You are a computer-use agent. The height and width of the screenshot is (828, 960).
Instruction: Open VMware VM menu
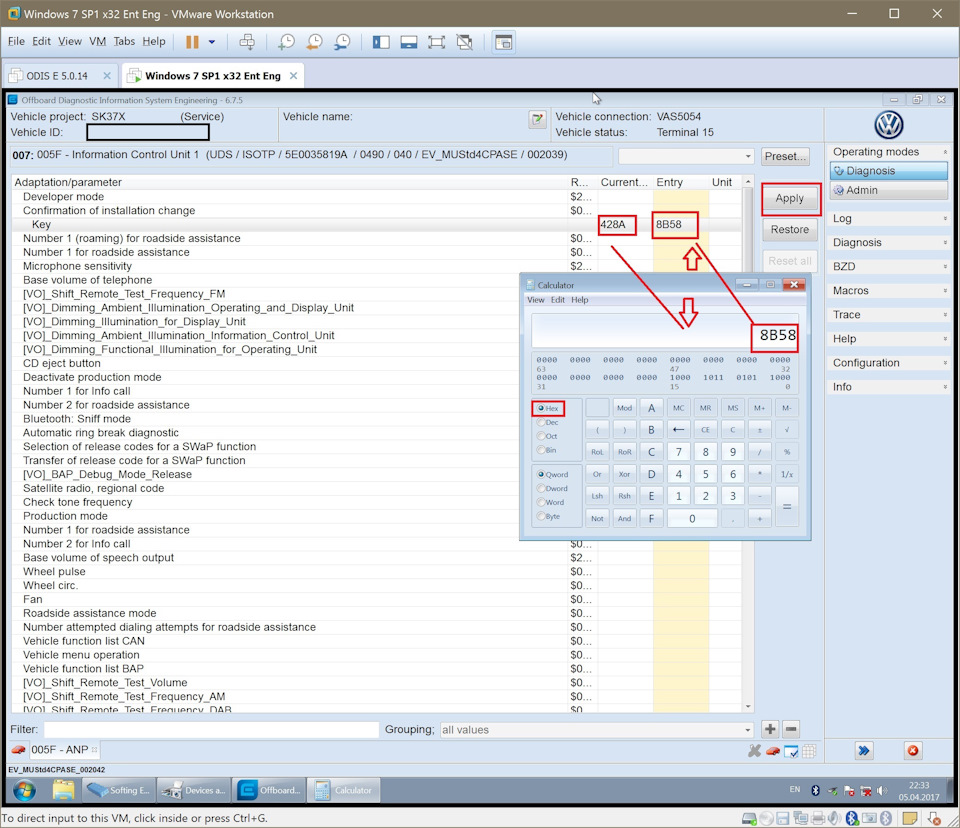97,41
